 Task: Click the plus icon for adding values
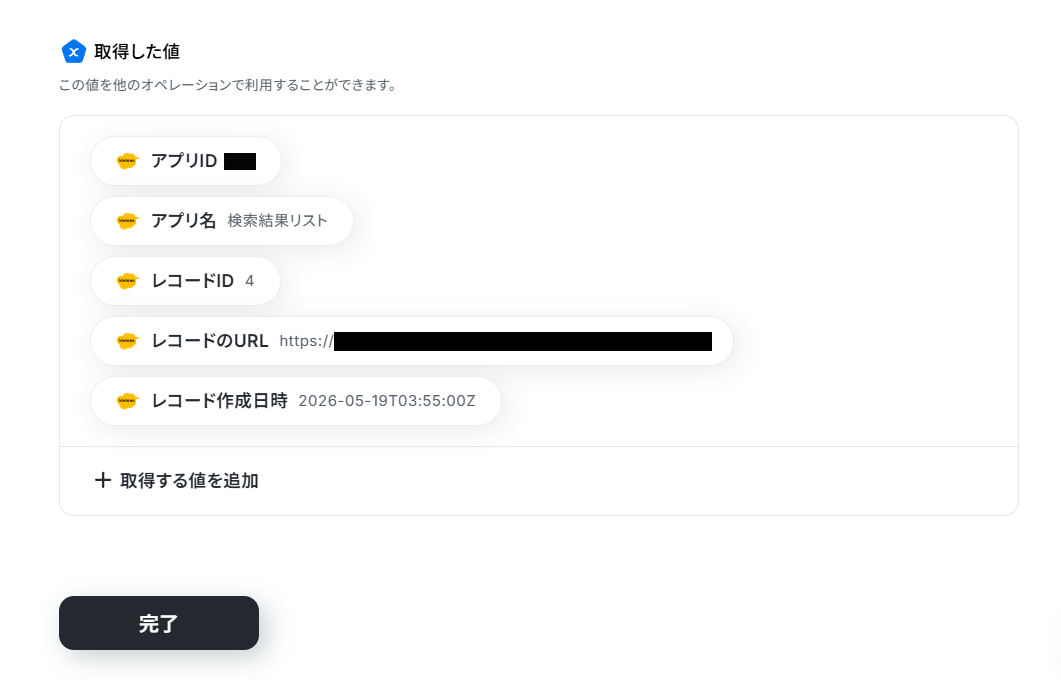103,480
